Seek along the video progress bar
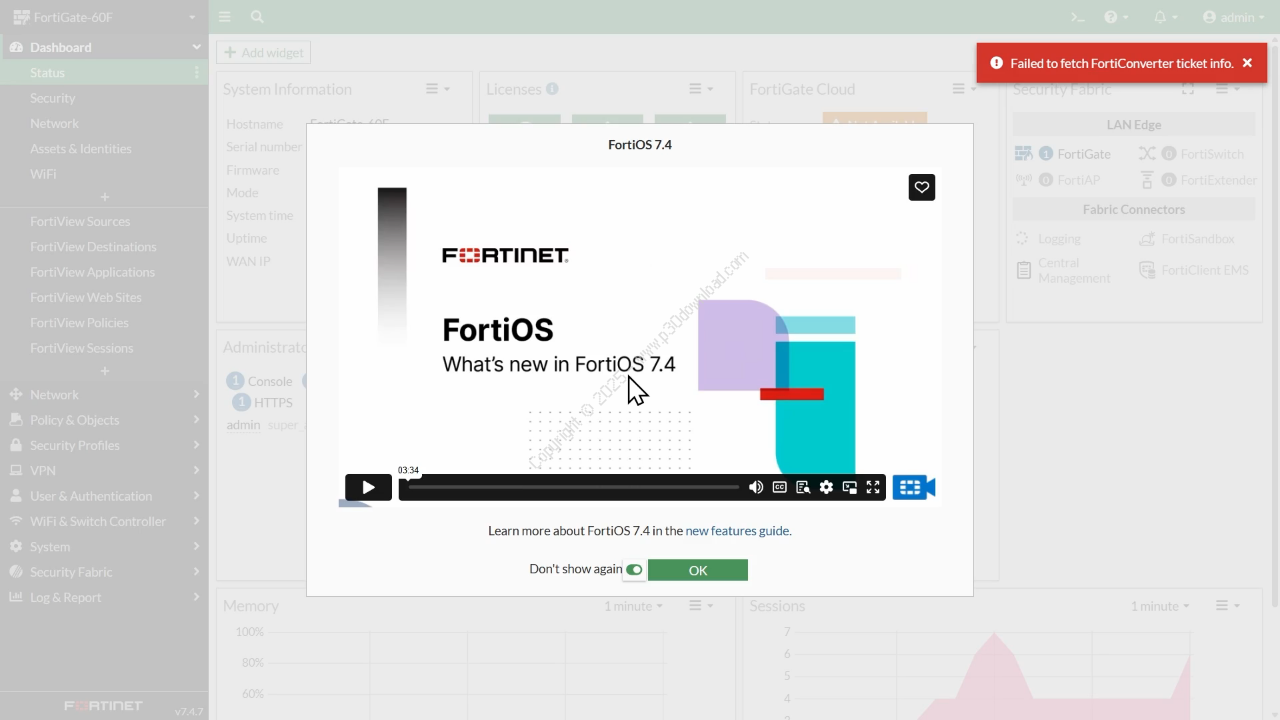The image size is (1280, 720). click(x=573, y=487)
